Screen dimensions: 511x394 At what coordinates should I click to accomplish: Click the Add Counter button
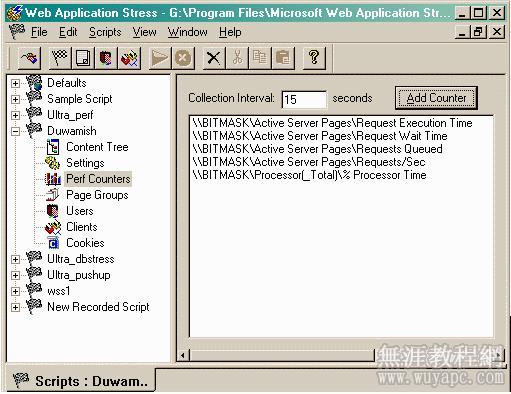436,98
